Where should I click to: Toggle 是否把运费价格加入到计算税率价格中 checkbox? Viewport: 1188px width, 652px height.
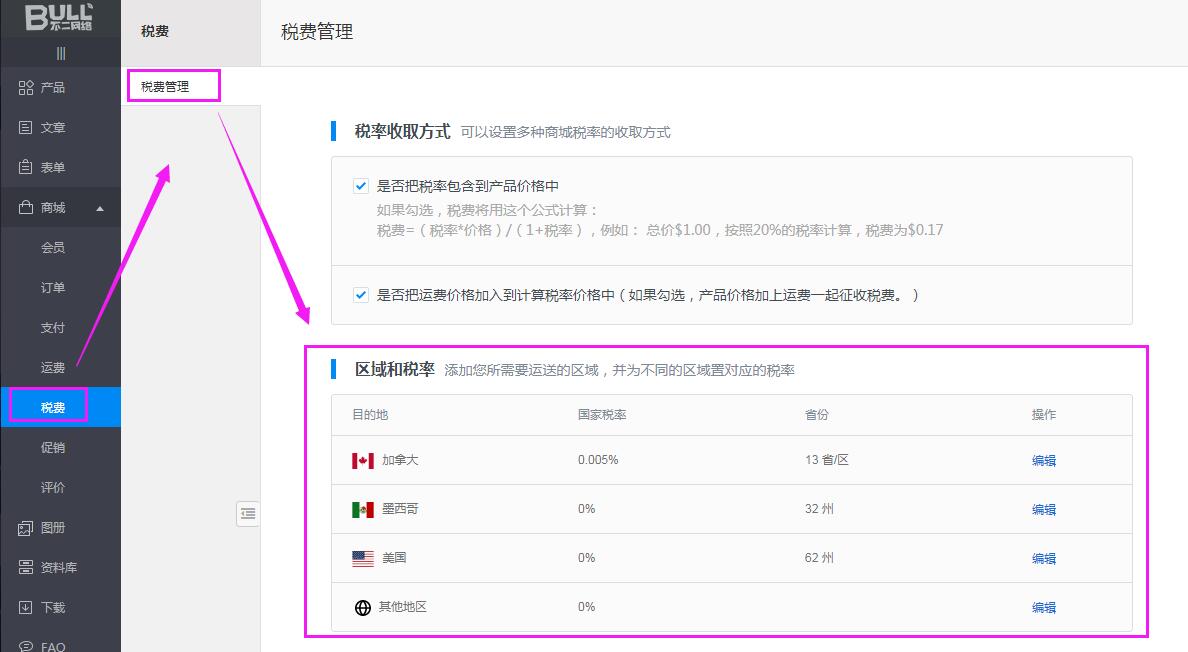pos(361,295)
